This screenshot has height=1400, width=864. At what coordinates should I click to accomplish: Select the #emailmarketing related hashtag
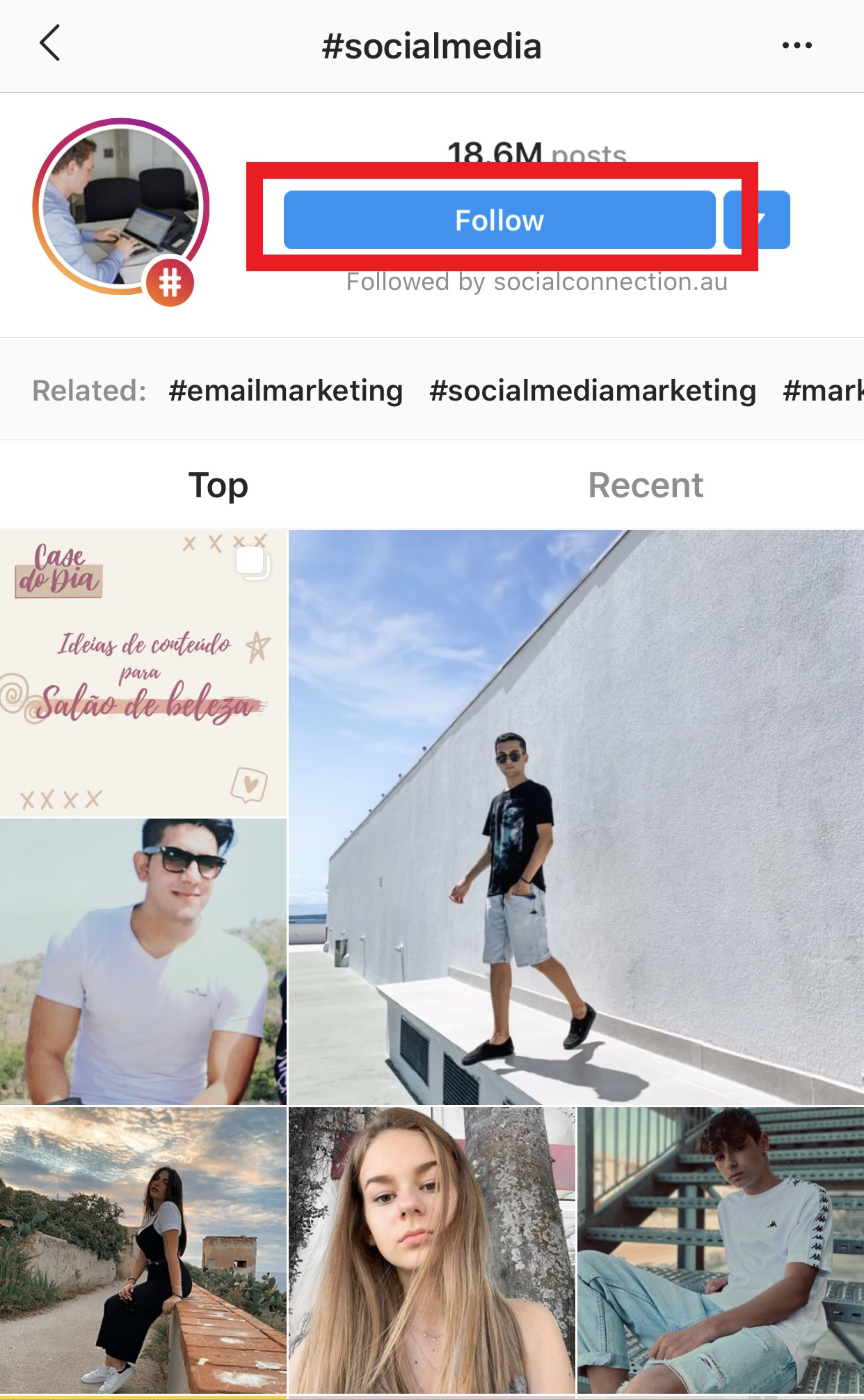(x=285, y=390)
